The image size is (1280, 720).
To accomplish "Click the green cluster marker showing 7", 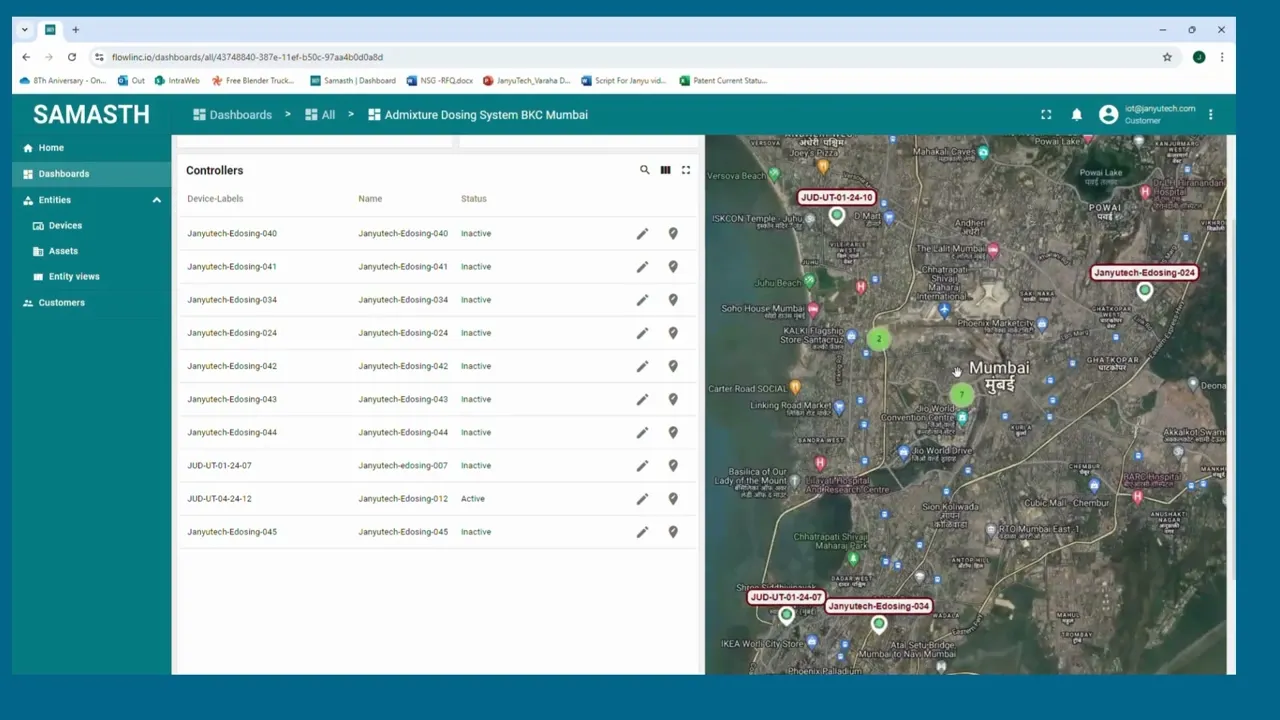I will pyautogui.click(x=962, y=394).
